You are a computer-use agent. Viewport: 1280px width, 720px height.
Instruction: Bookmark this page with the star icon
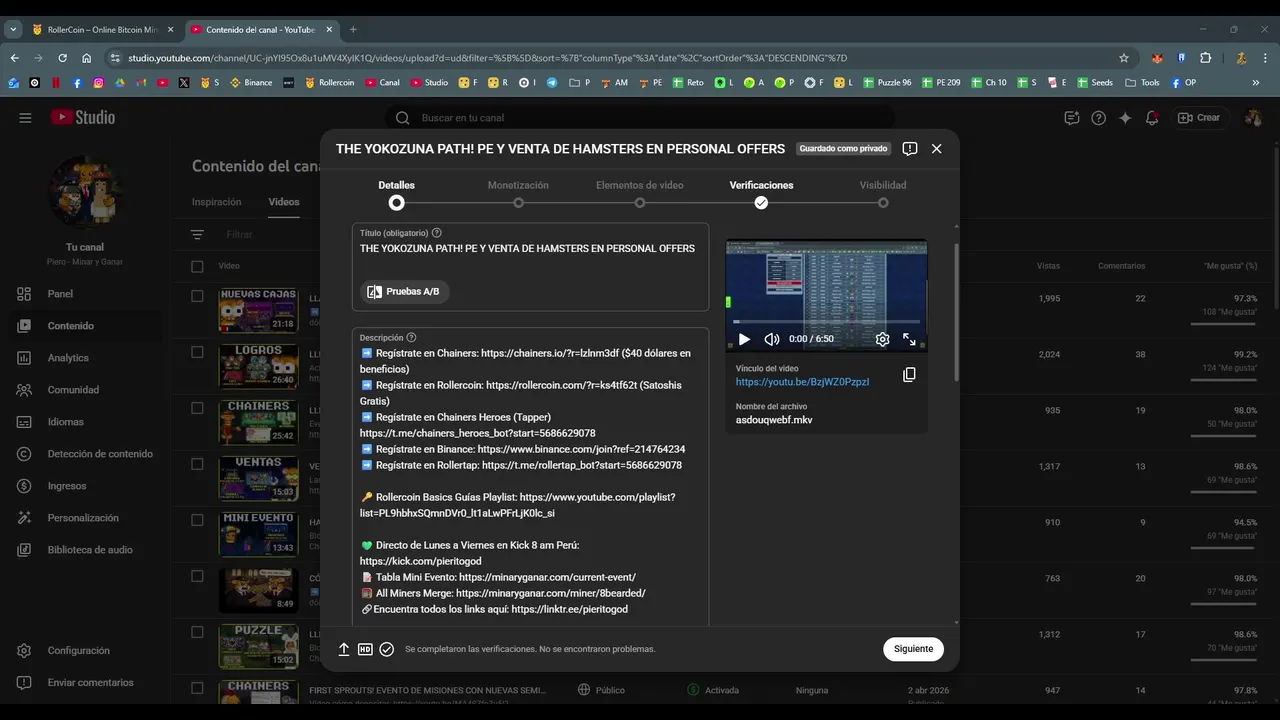click(1124, 58)
